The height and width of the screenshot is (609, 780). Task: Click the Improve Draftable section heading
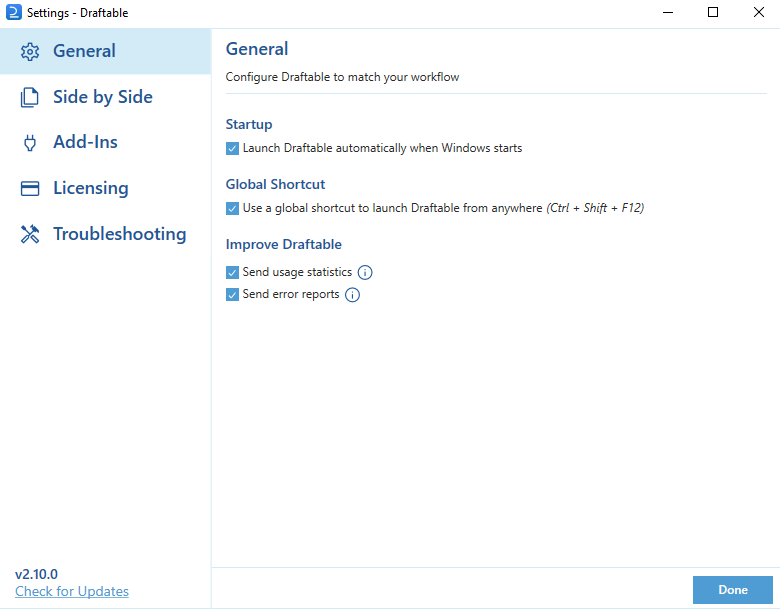coord(284,244)
